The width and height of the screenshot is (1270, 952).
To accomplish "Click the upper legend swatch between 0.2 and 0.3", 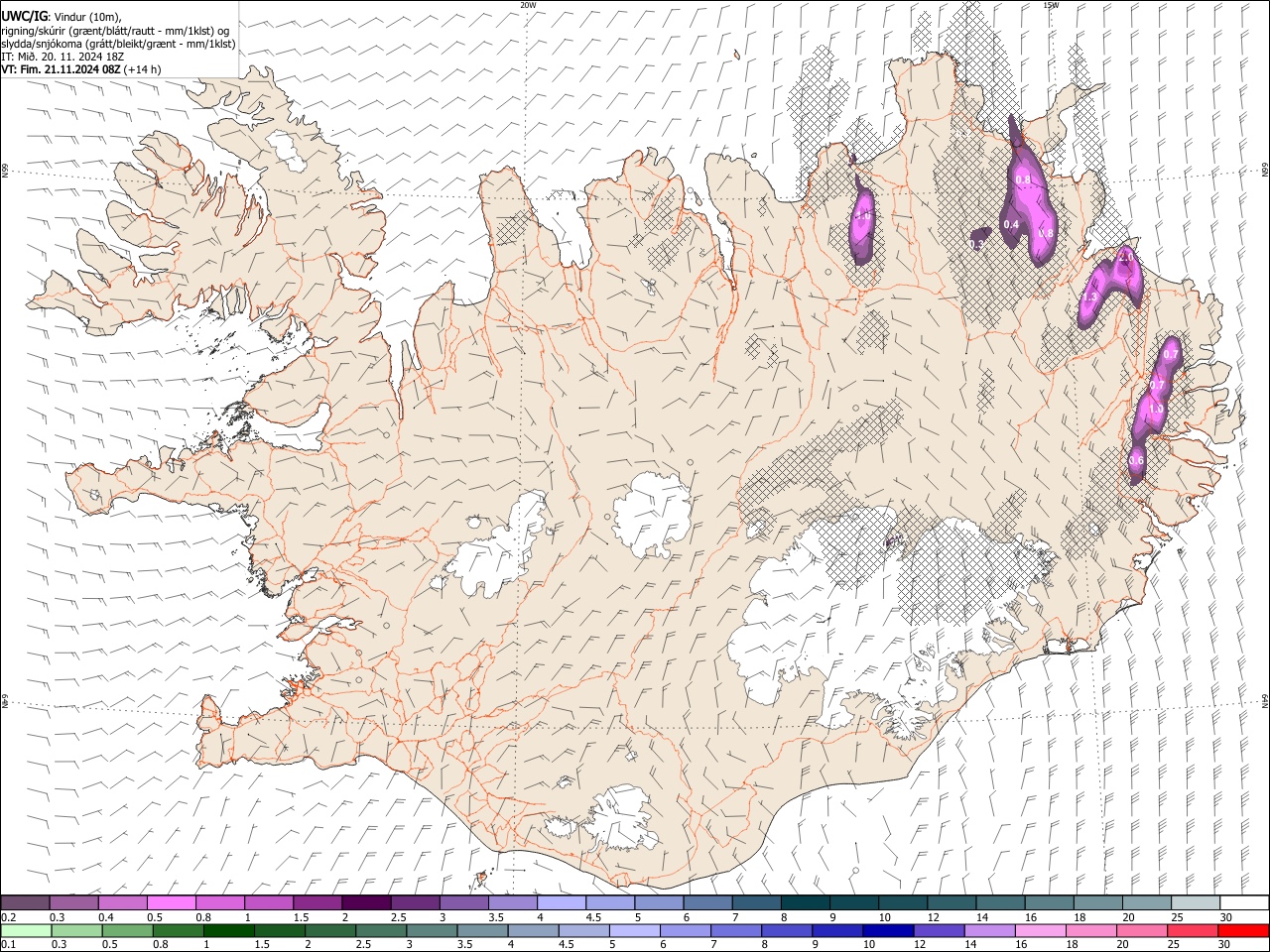I will pos(25,902).
